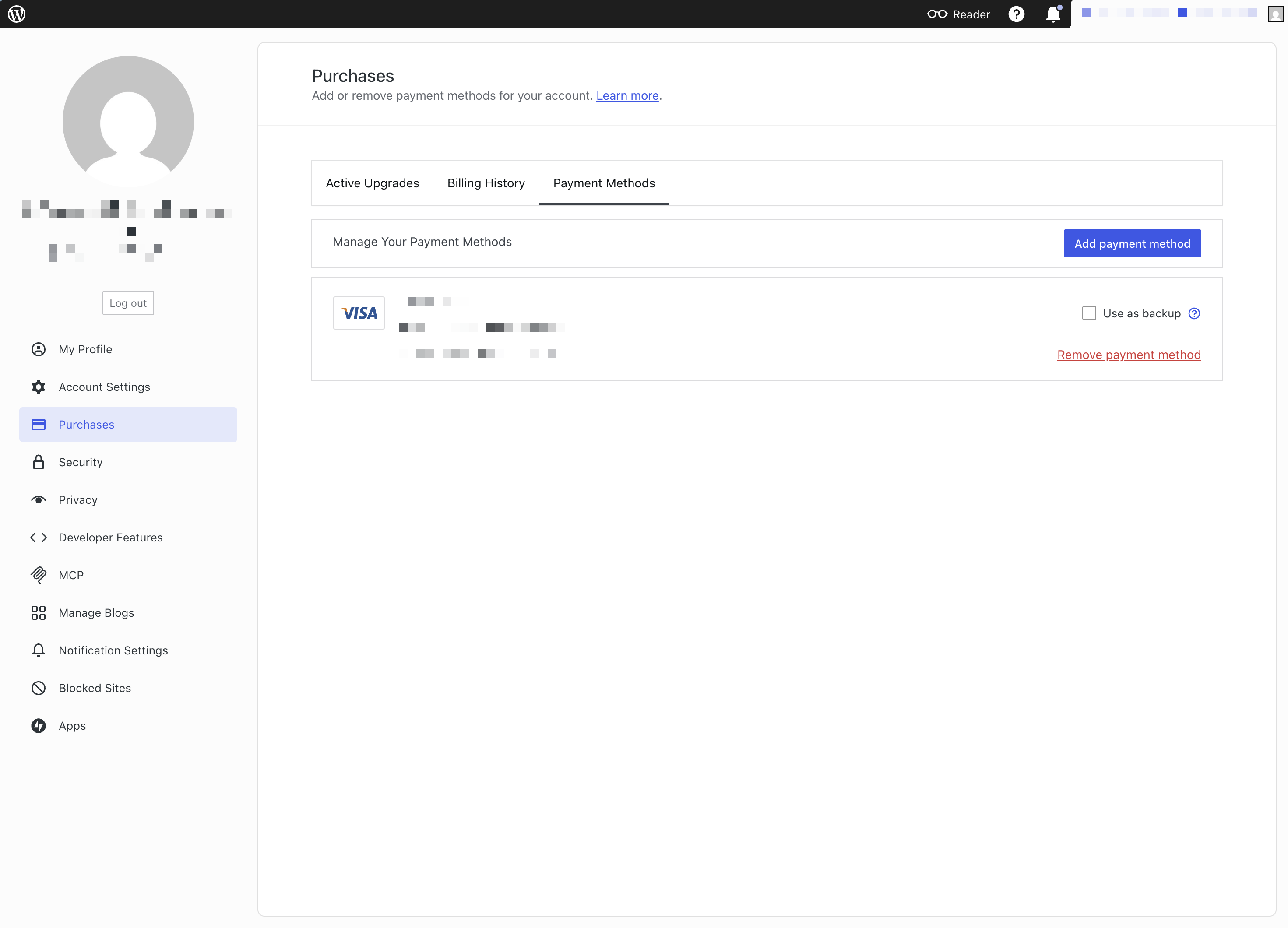Click the WordPress logo icon
The width and height of the screenshot is (1288, 928).
pyautogui.click(x=17, y=14)
